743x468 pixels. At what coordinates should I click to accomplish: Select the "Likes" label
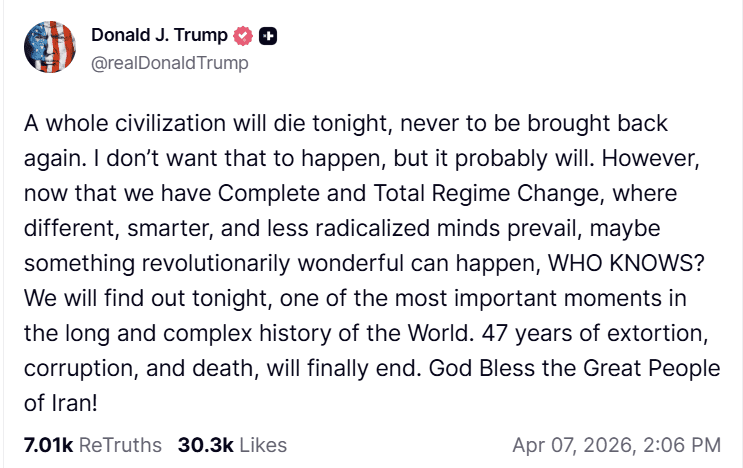click(x=263, y=444)
